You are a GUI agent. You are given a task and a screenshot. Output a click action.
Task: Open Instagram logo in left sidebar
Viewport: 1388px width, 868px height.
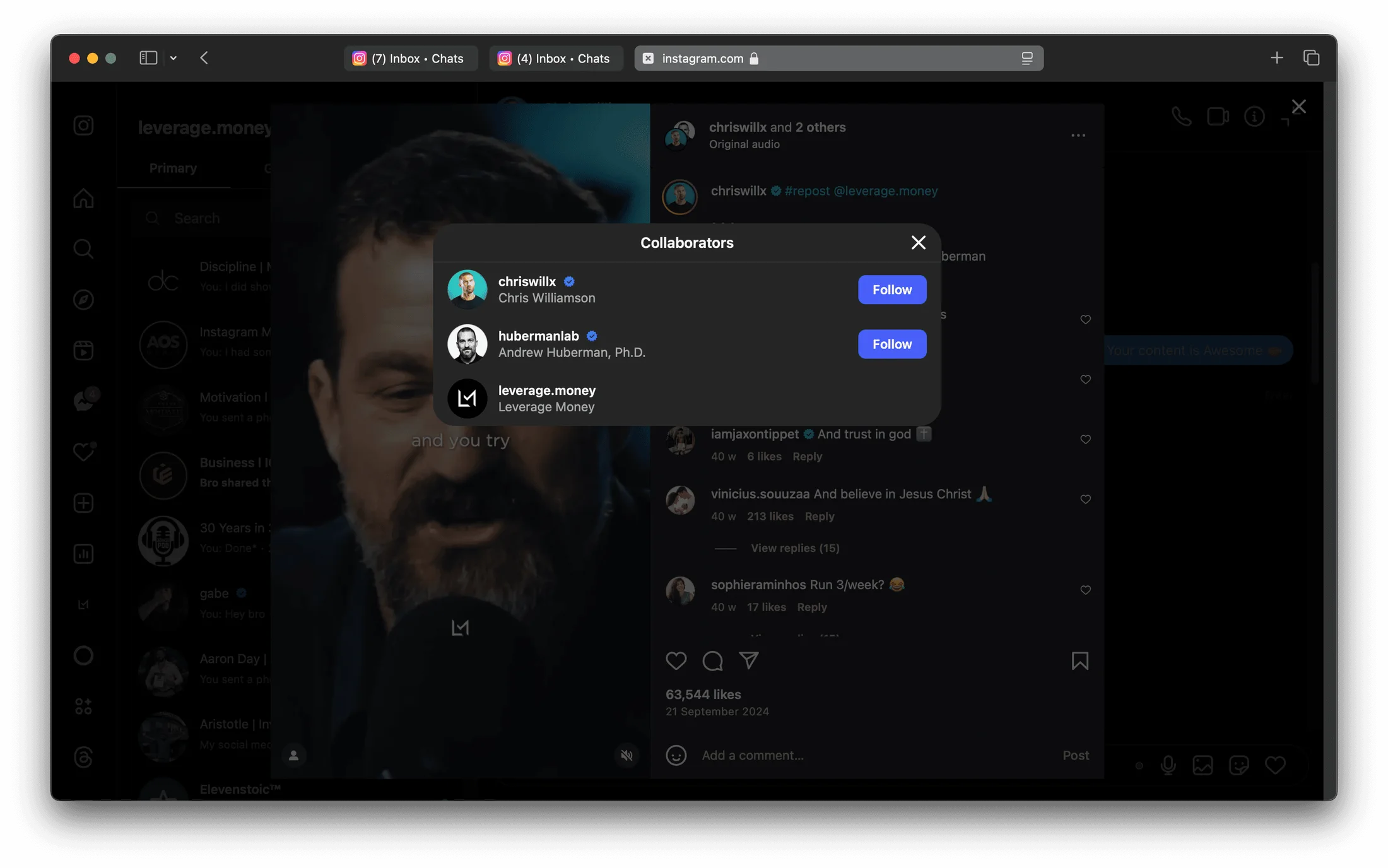83,126
